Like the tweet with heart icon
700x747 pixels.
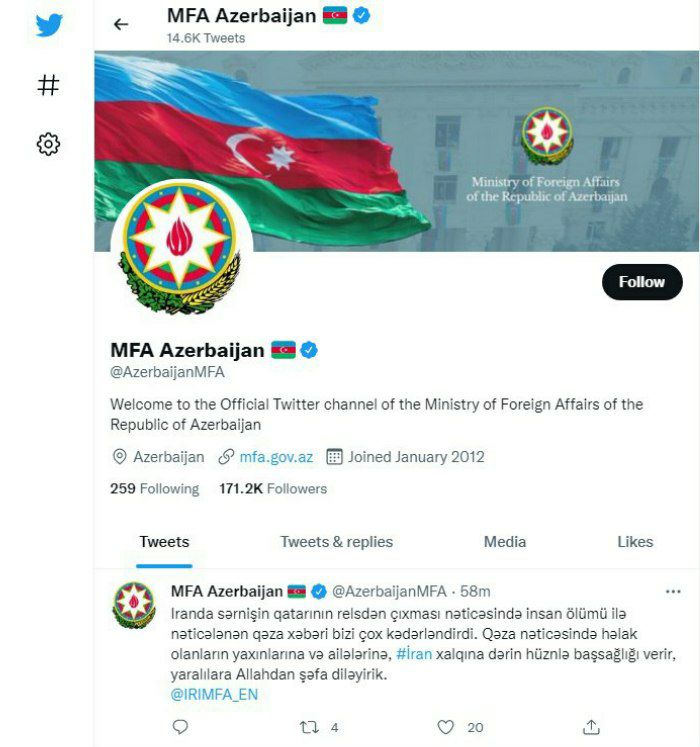click(x=446, y=727)
